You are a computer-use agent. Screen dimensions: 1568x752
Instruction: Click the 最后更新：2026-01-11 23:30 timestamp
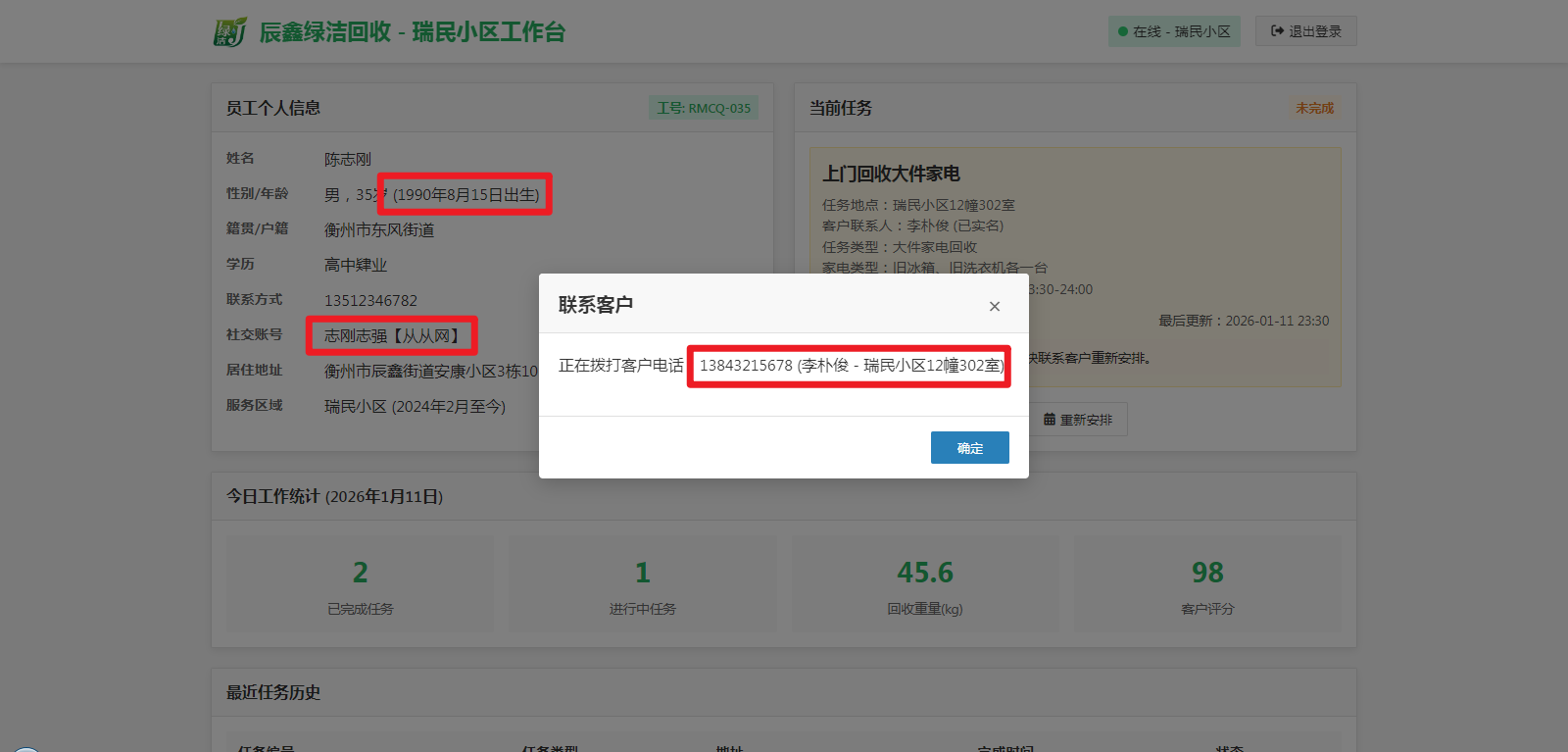click(x=1244, y=321)
